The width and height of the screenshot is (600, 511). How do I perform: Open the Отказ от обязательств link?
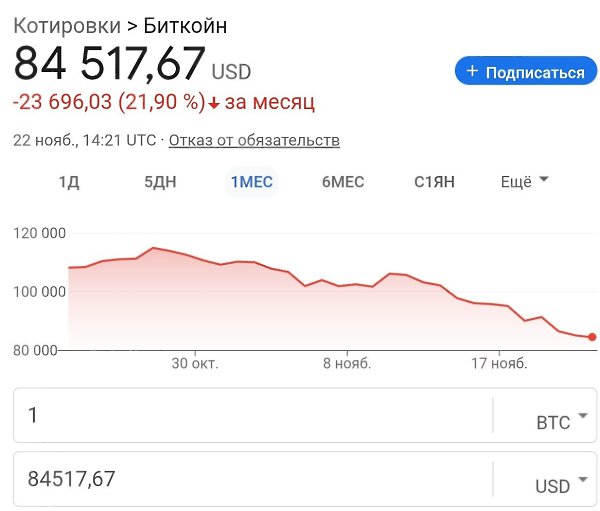pos(254,140)
